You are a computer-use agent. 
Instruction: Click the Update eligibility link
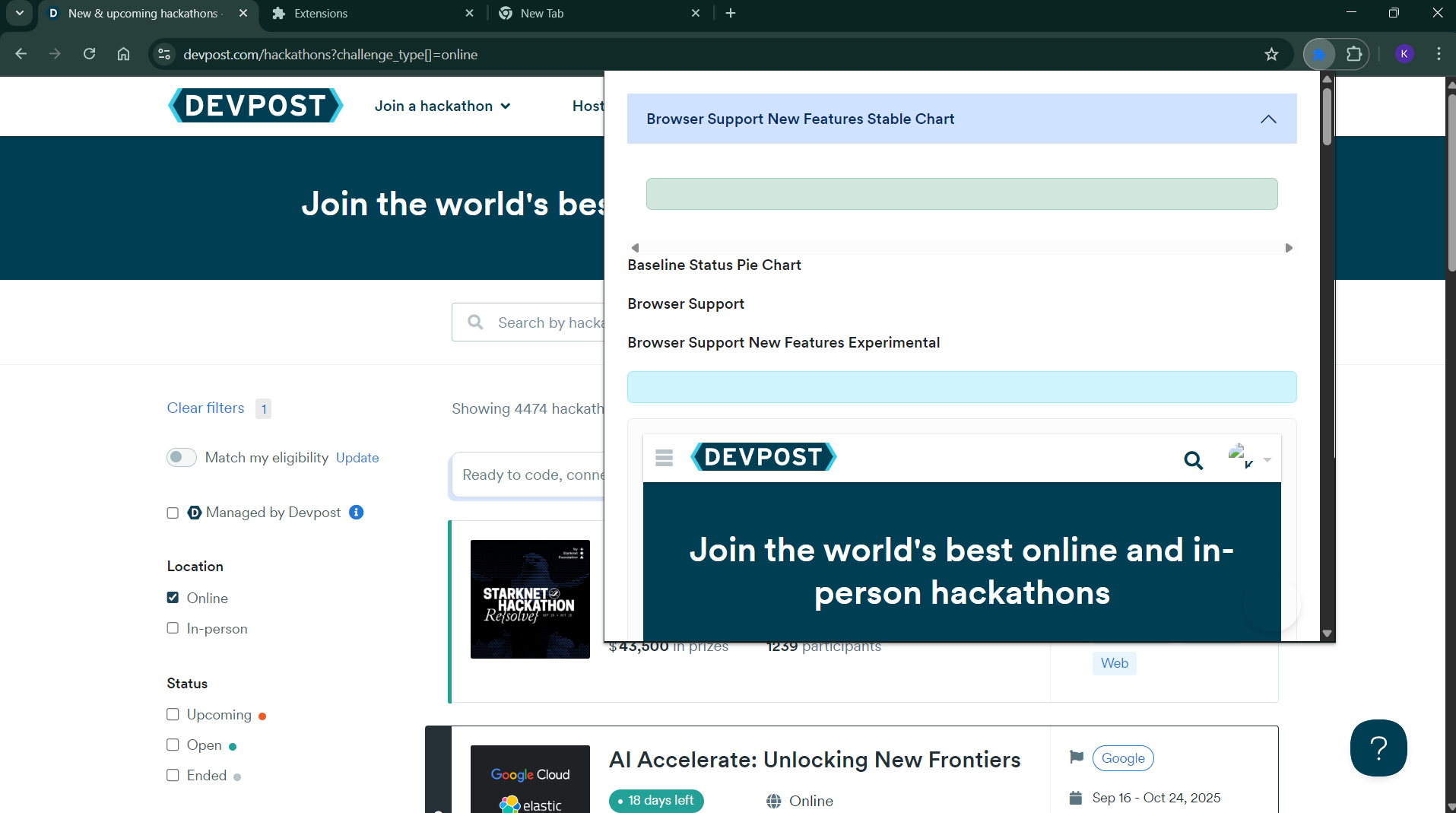[x=357, y=458]
